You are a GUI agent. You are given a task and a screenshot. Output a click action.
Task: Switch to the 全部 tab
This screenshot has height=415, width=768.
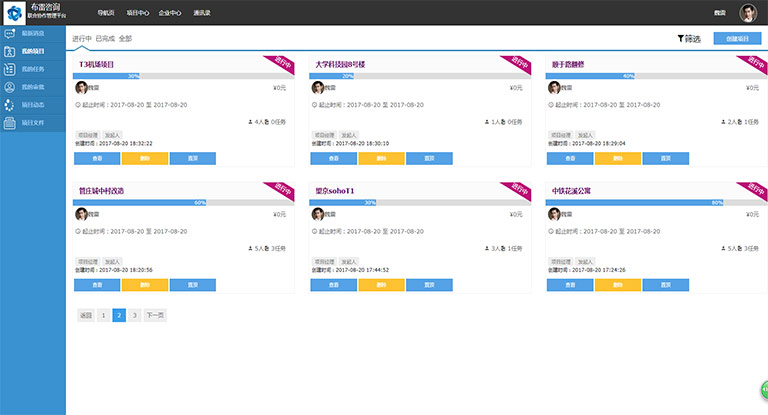pos(125,39)
